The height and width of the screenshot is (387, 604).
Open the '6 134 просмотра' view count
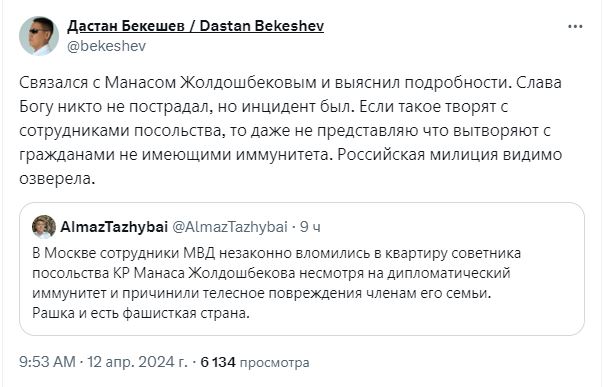(255, 362)
